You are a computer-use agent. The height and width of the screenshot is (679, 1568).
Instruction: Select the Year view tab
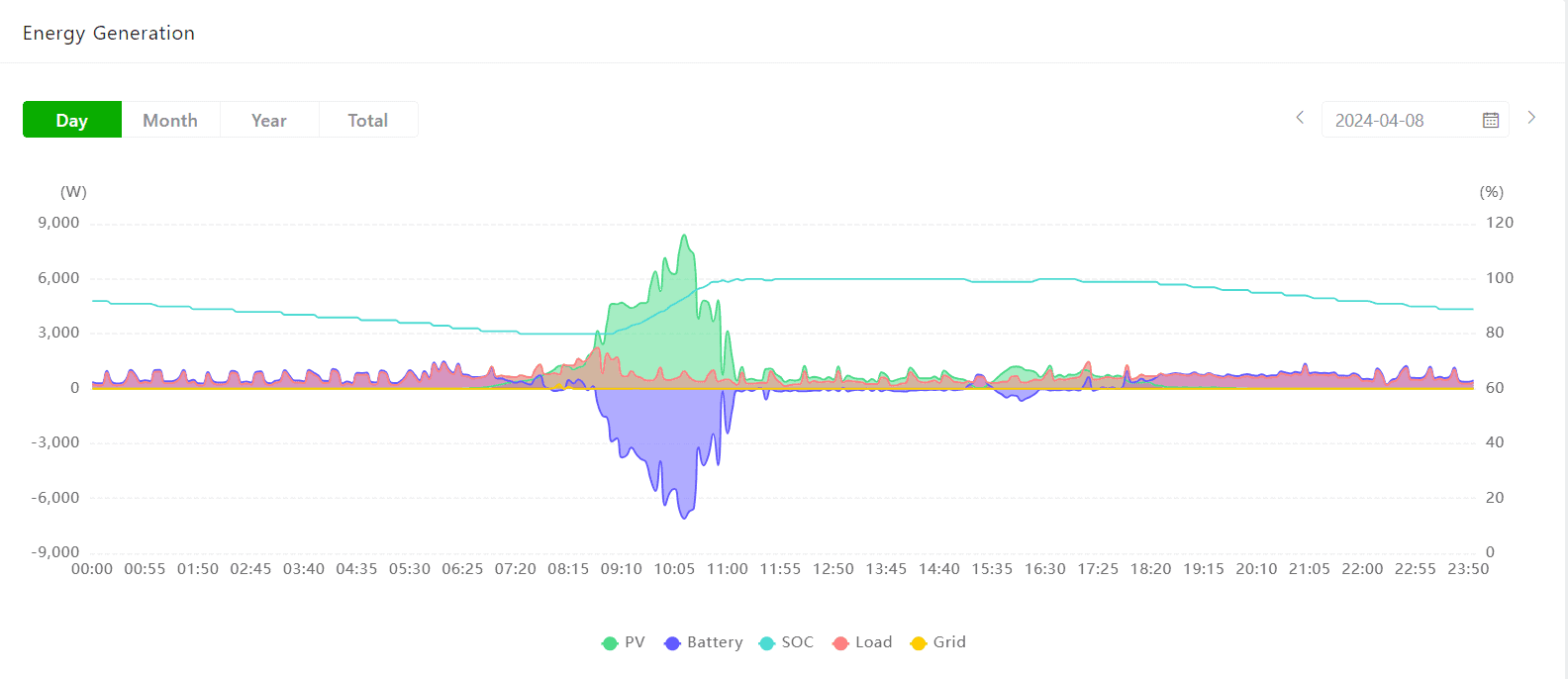coord(269,120)
